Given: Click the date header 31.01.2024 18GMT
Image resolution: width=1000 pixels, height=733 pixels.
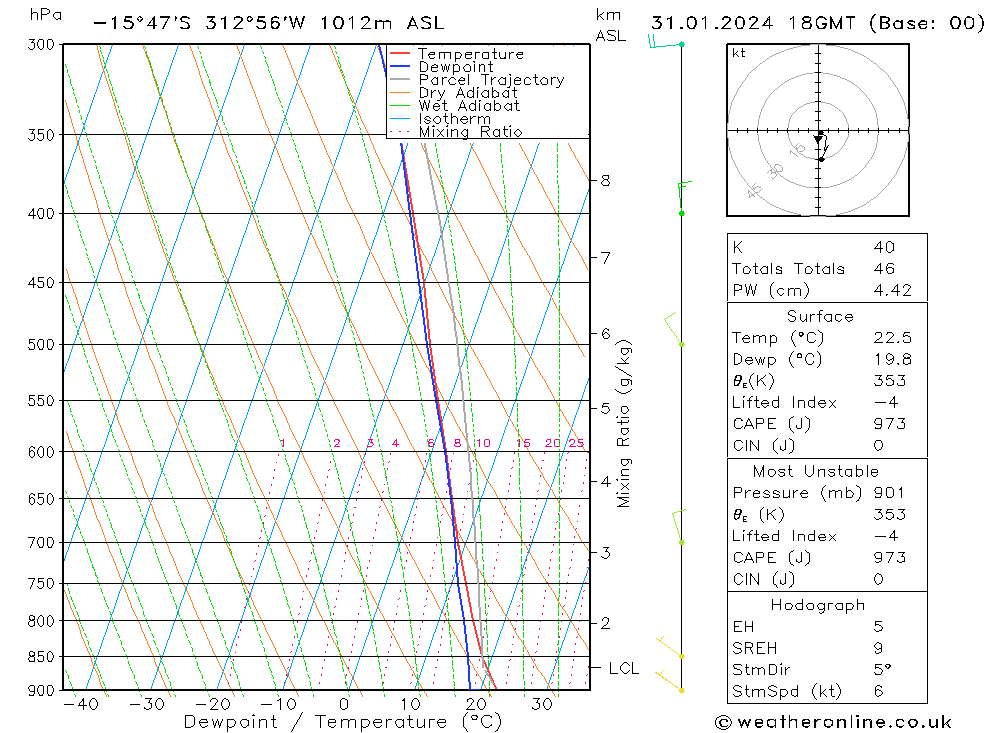Looking at the screenshot, I should coord(753,23).
